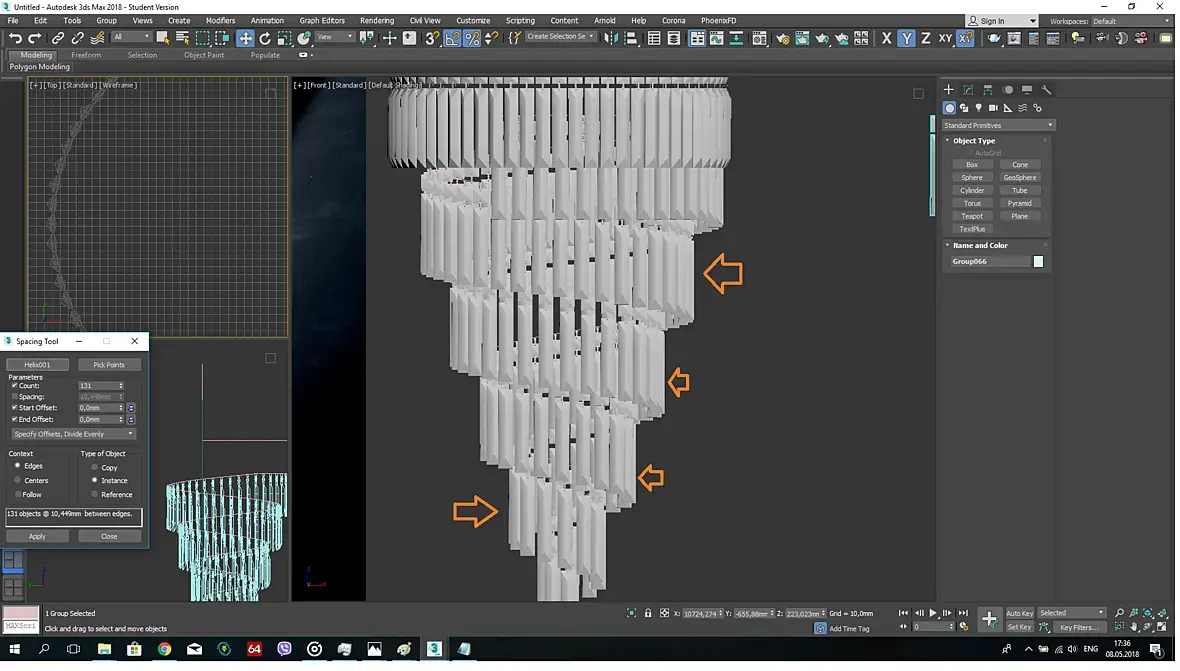1180x671 pixels.
Task: Switch to the Freeform ribbon tab
Action: coord(86,55)
